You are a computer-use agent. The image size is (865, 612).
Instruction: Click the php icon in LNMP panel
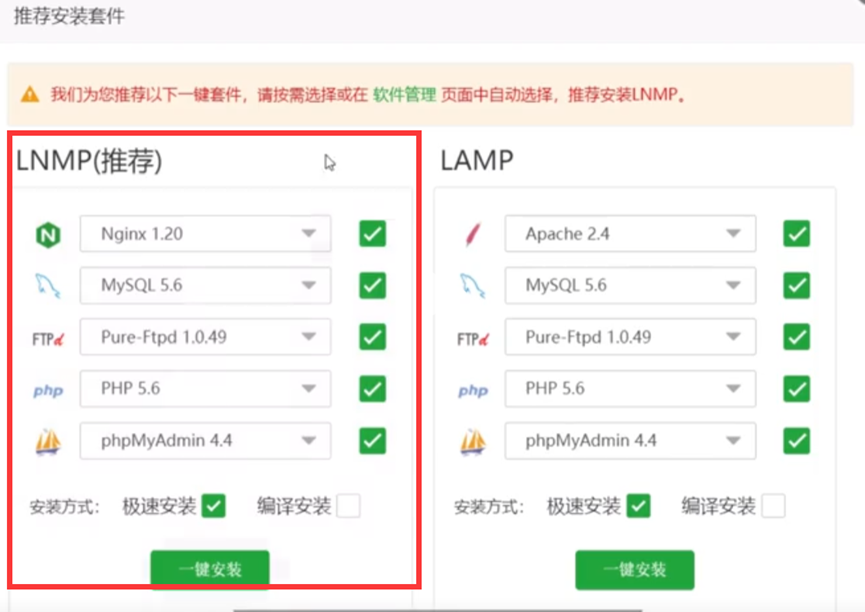(x=48, y=391)
